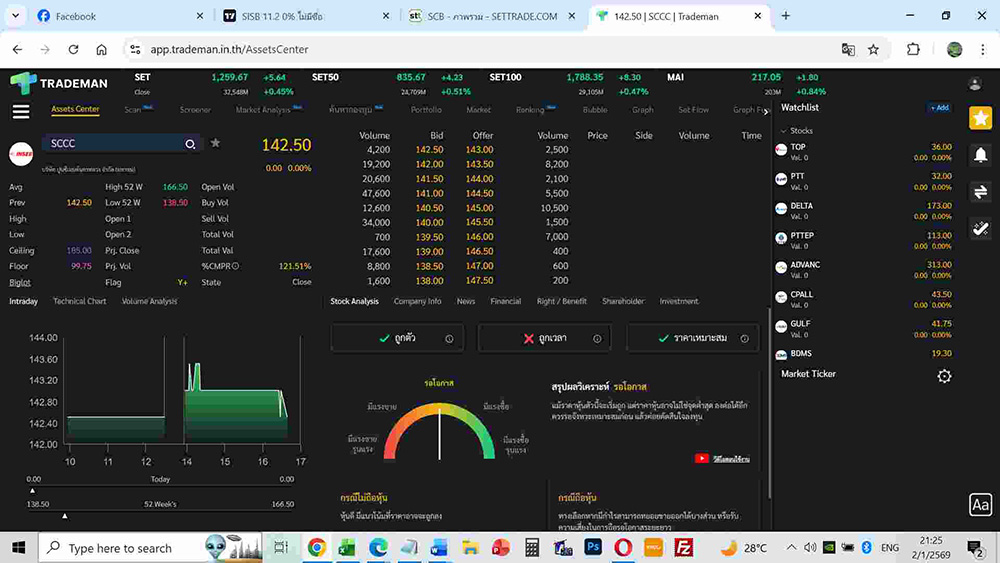Go to Portfolio in top navigation
The height and width of the screenshot is (563, 1000).
point(426,110)
